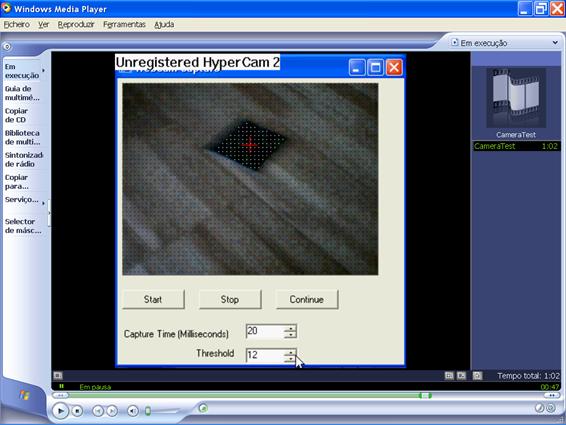Open Sintonizador de rádio
Image resolution: width=566 pixels, height=425 pixels.
[24, 159]
